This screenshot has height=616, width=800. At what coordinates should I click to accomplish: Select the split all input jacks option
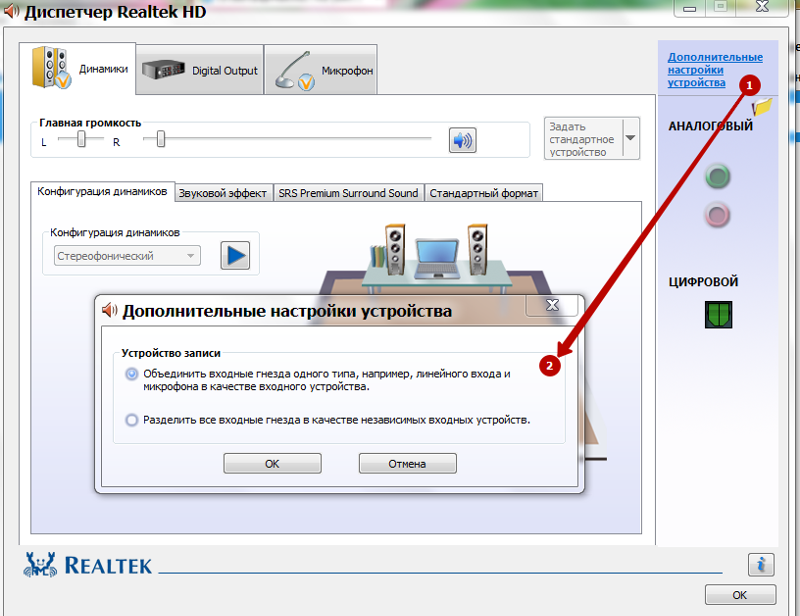pyautogui.click(x=132, y=420)
